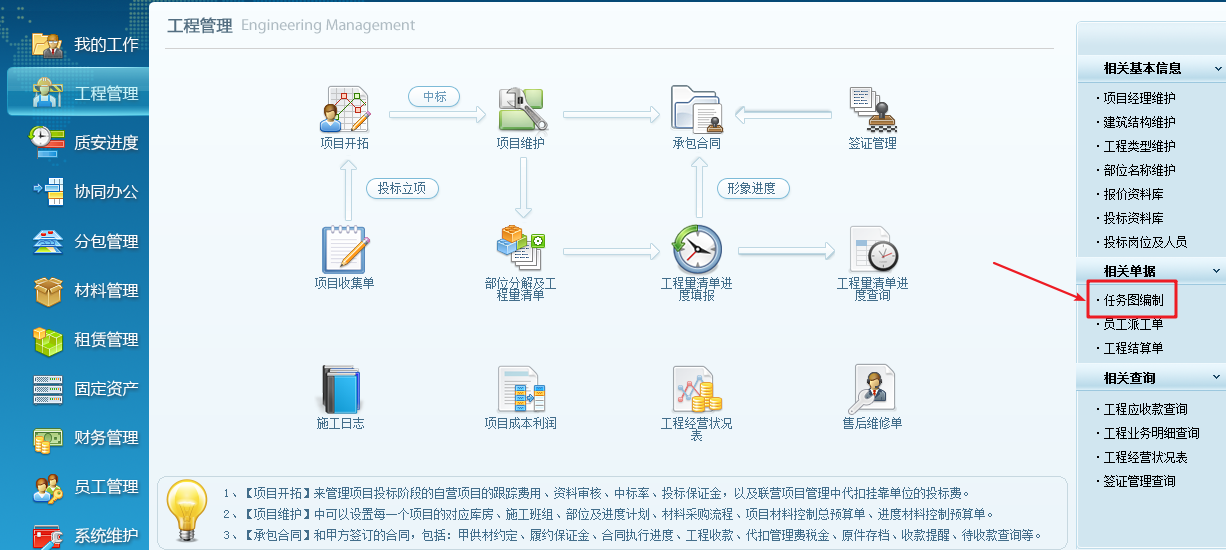Click the 质安进度 sidebar icon
This screenshot has height=550, width=1226.
pos(48,142)
